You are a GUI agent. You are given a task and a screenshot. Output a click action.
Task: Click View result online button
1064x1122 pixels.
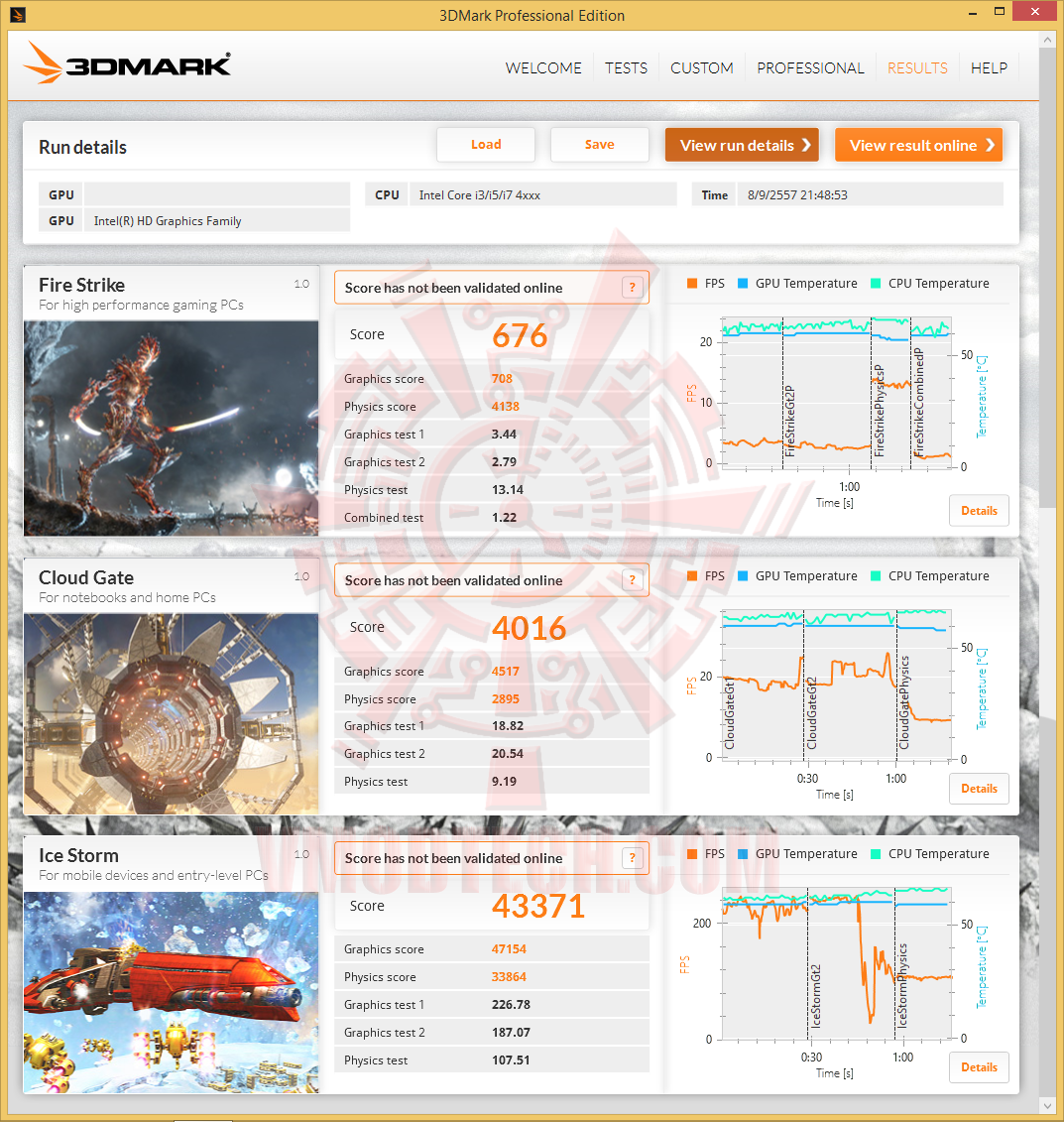(x=919, y=145)
